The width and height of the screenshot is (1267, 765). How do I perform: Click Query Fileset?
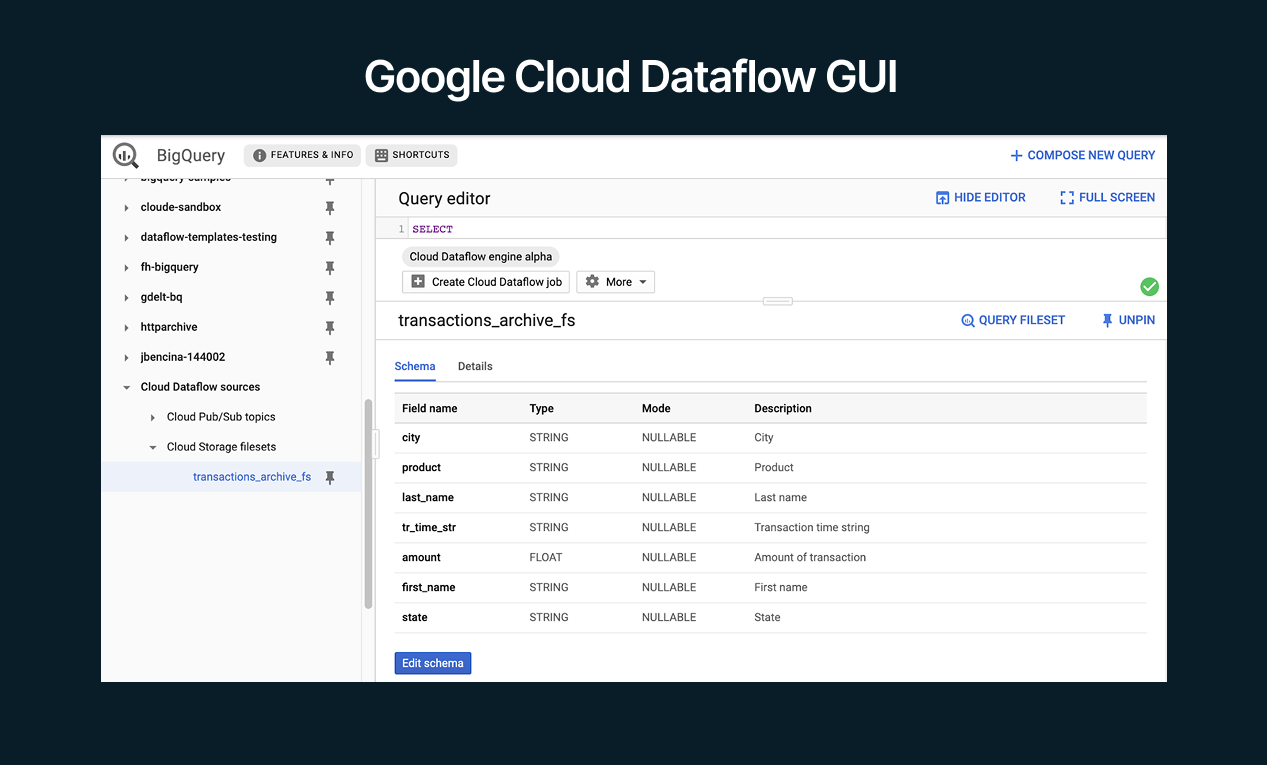click(1013, 320)
